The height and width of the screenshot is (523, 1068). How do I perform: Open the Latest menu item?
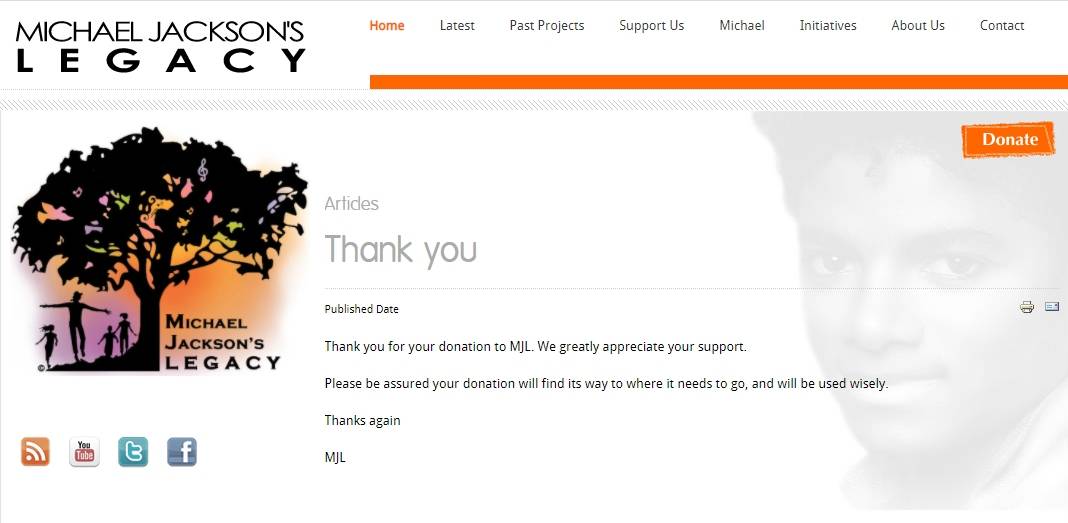pyautogui.click(x=457, y=26)
